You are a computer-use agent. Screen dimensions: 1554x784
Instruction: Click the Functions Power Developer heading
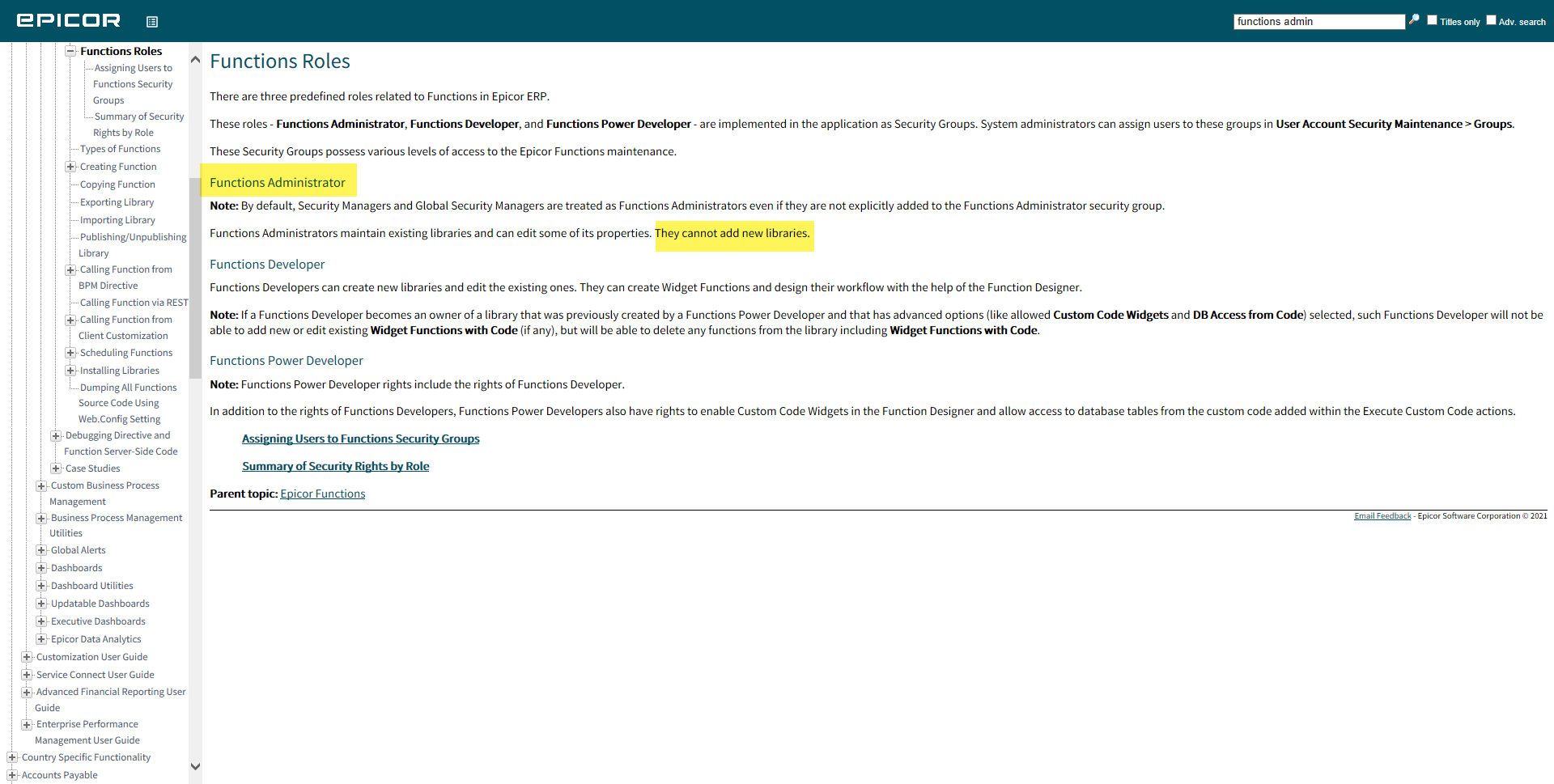click(x=287, y=361)
